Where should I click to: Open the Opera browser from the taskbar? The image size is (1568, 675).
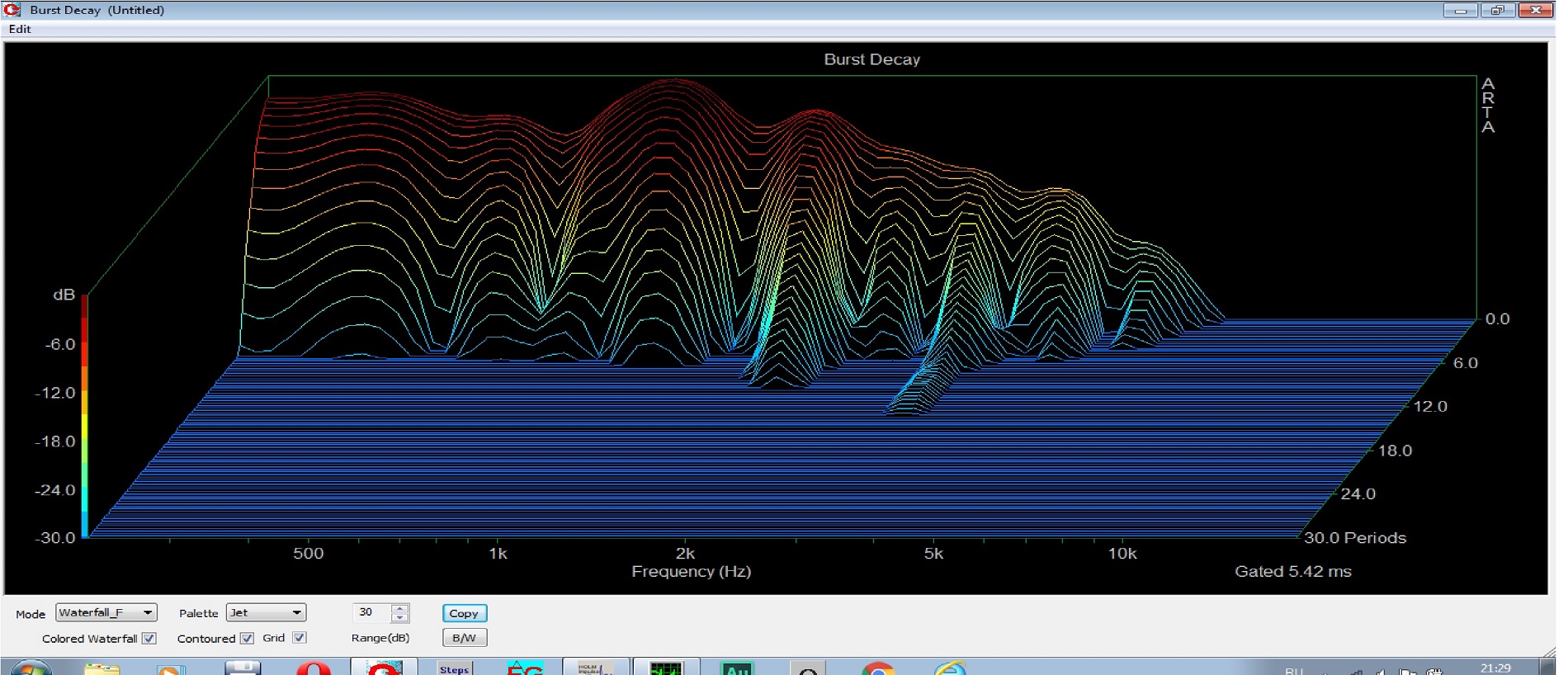314,668
